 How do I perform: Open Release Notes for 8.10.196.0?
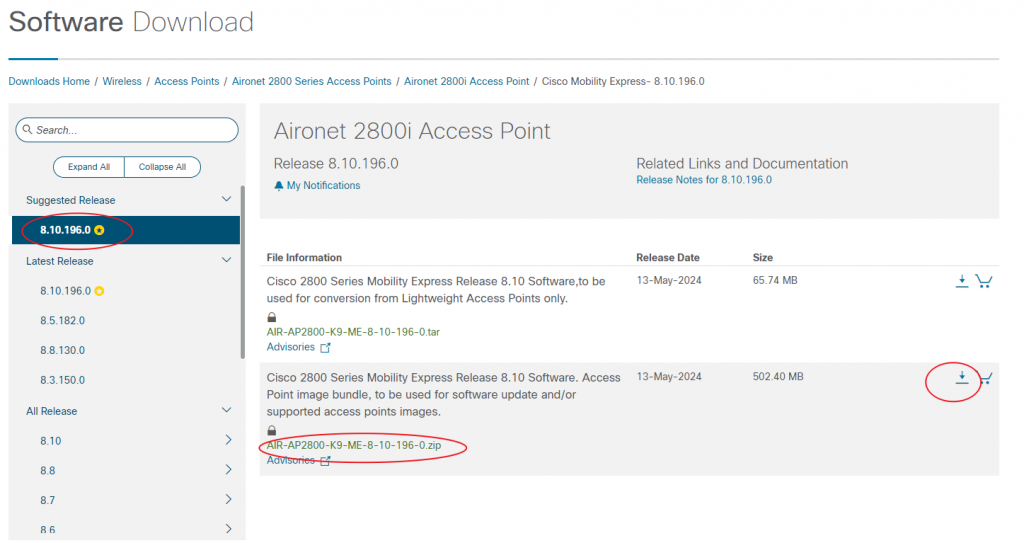click(x=703, y=180)
